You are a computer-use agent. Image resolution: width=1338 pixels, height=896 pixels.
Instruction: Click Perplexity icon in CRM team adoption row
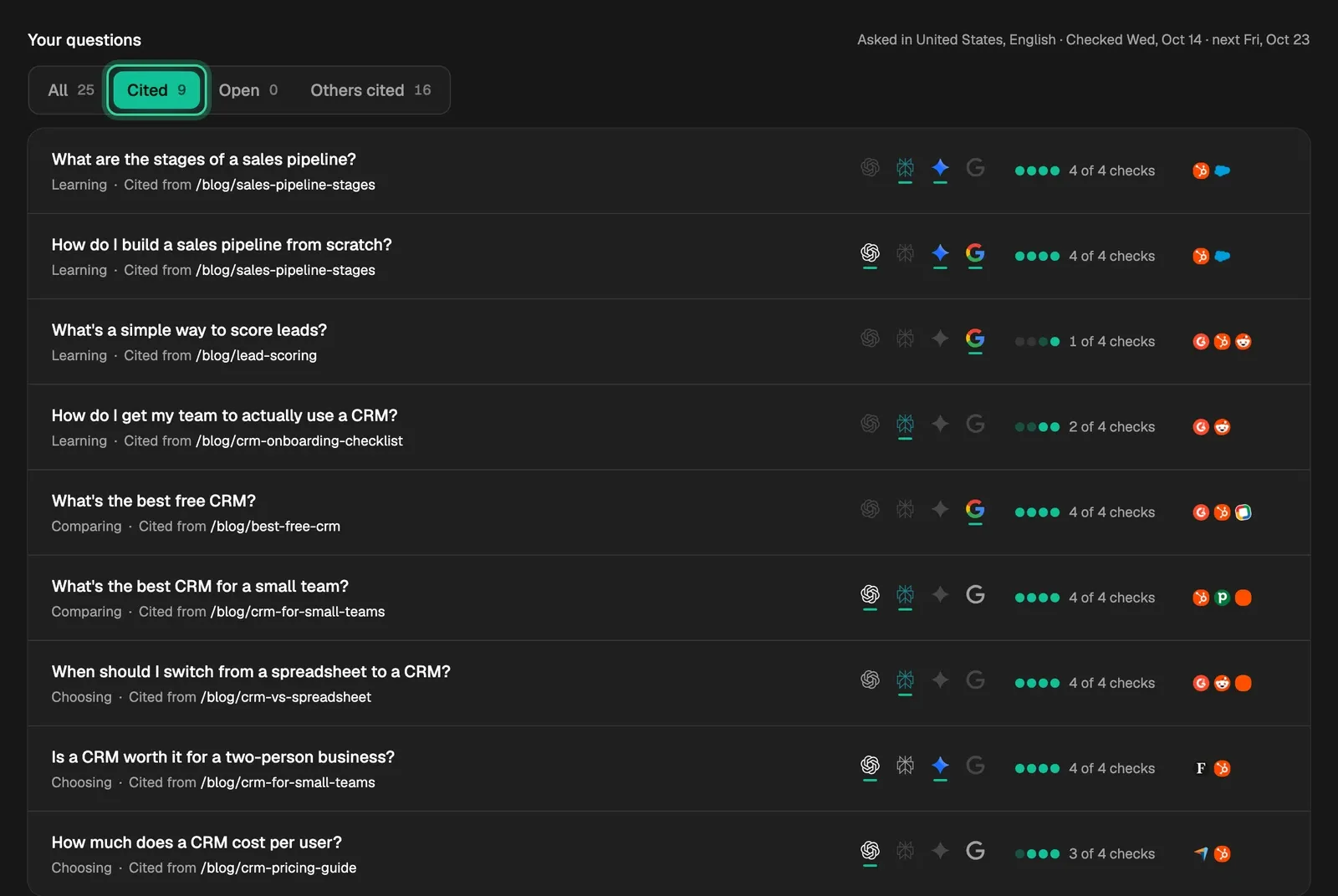(905, 424)
